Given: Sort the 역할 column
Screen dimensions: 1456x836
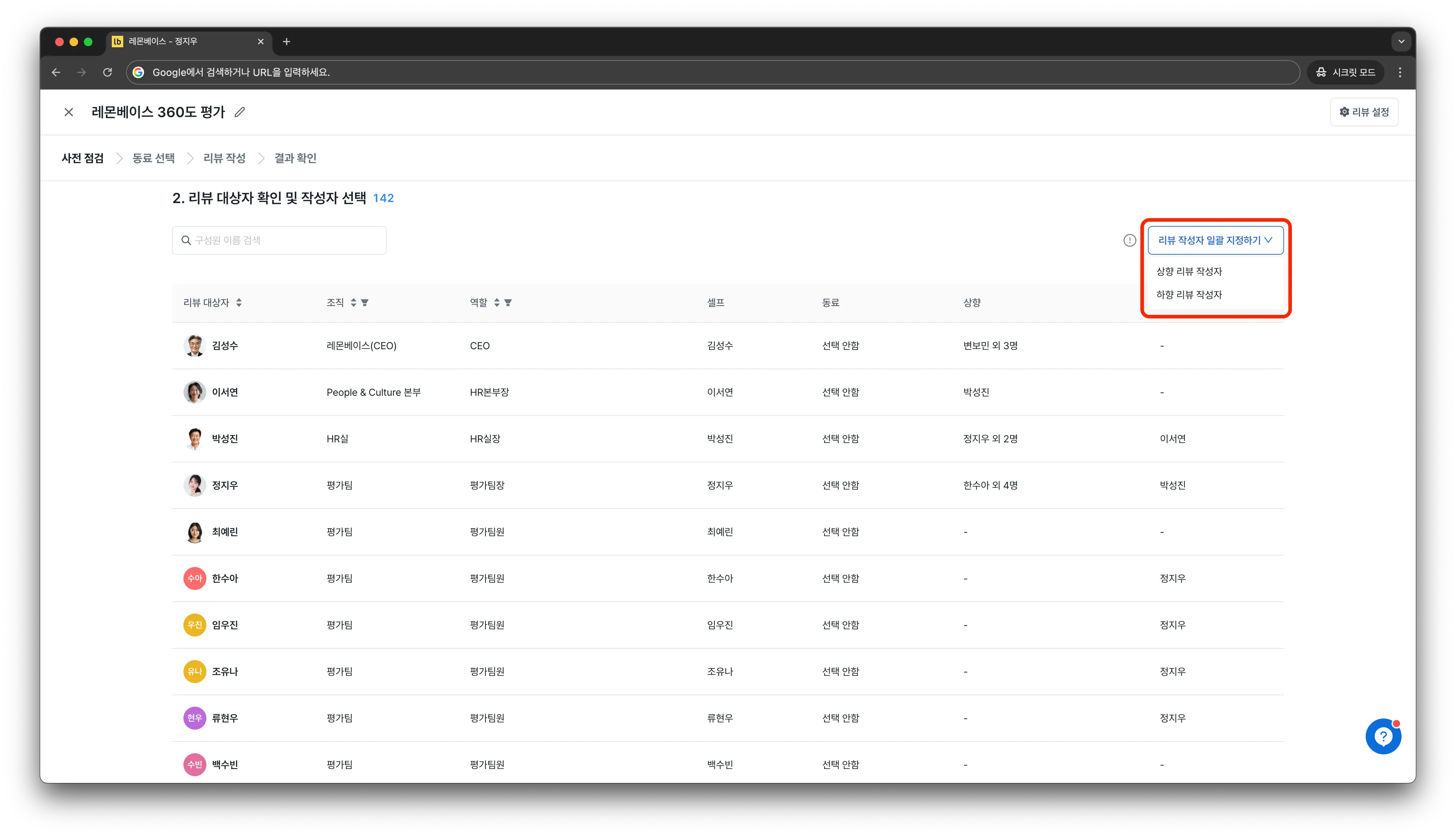Looking at the screenshot, I should (x=497, y=303).
